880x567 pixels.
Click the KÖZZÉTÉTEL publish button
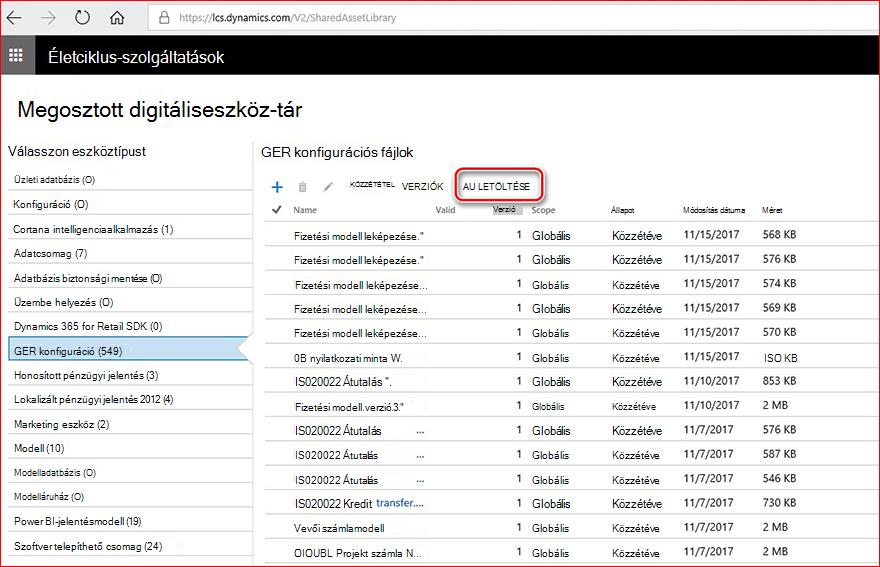coord(372,184)
